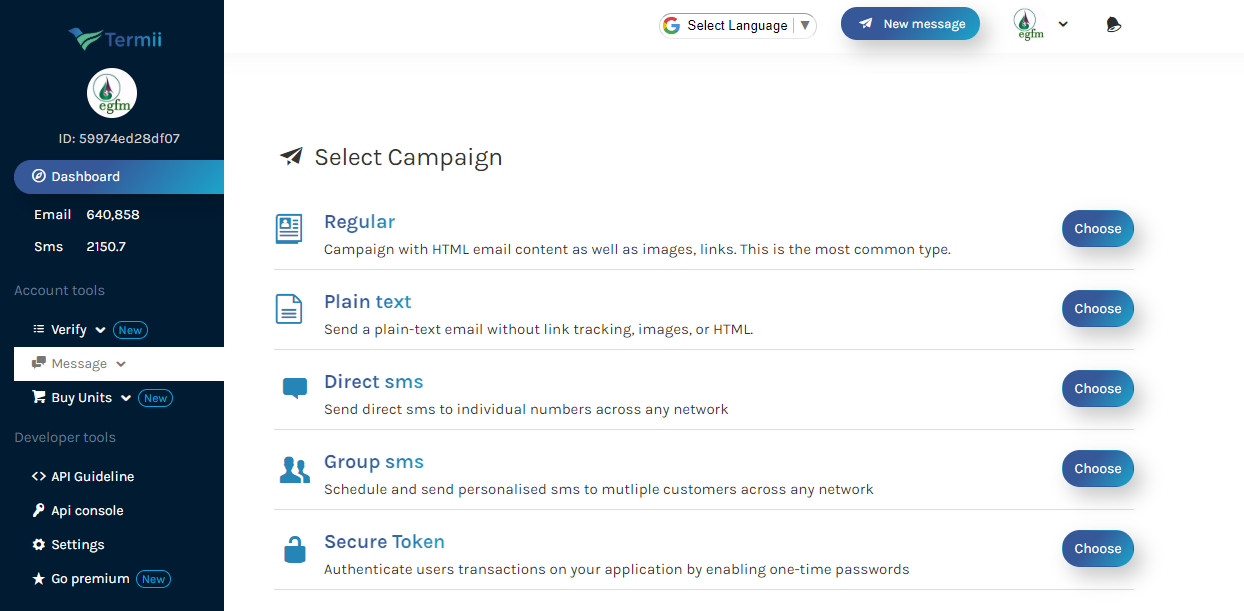Viewport: 1244px width, 611px height.
Task: Choose the Group sms campaign
Action: coord(1097,469)
